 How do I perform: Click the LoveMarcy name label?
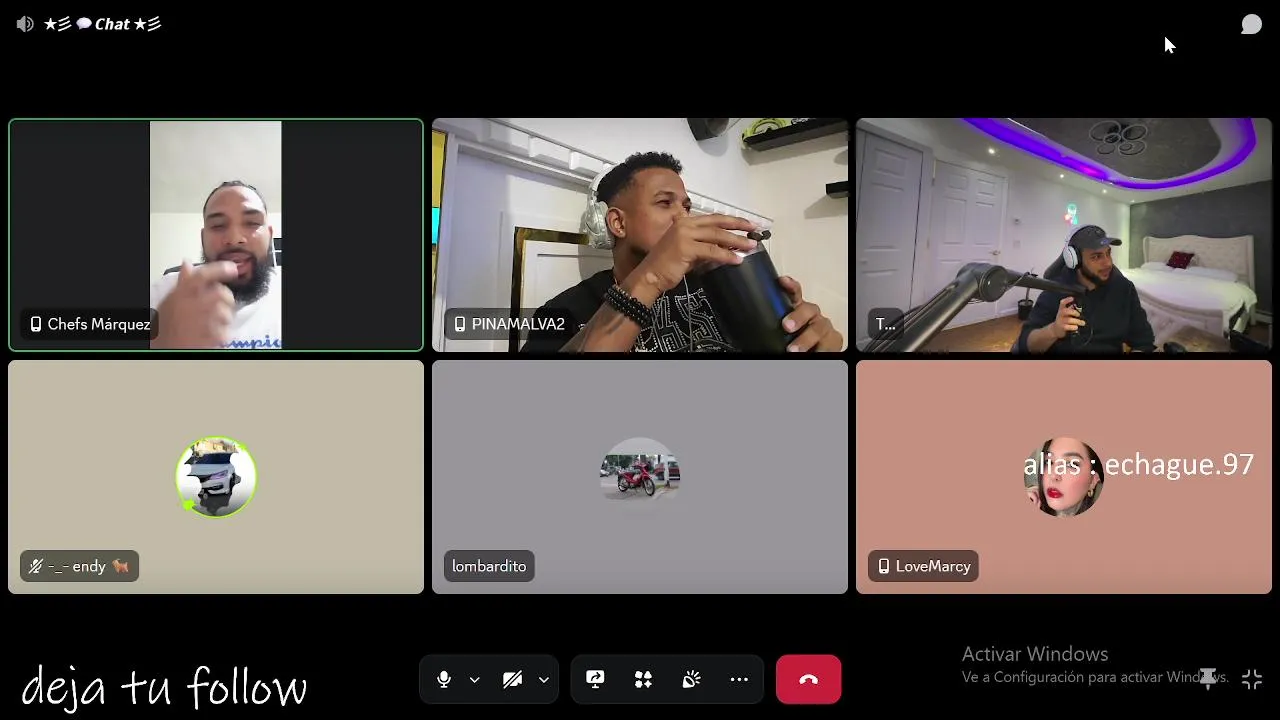click(924, 566)
